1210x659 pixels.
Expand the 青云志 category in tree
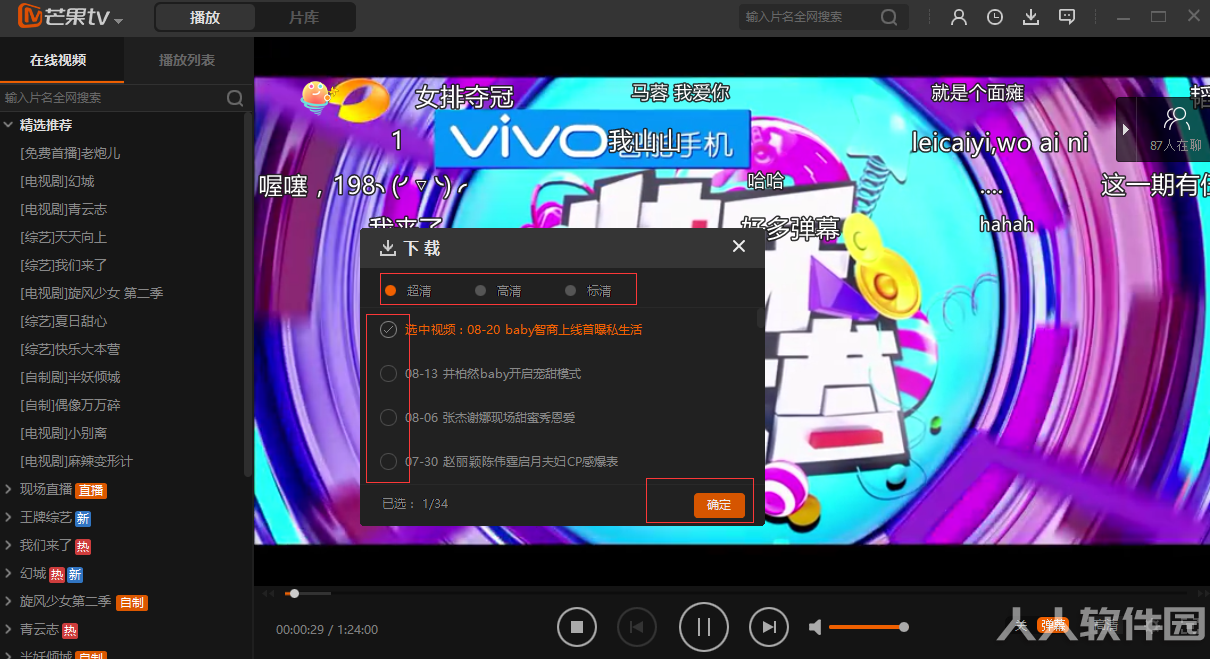tap(9, 630)
